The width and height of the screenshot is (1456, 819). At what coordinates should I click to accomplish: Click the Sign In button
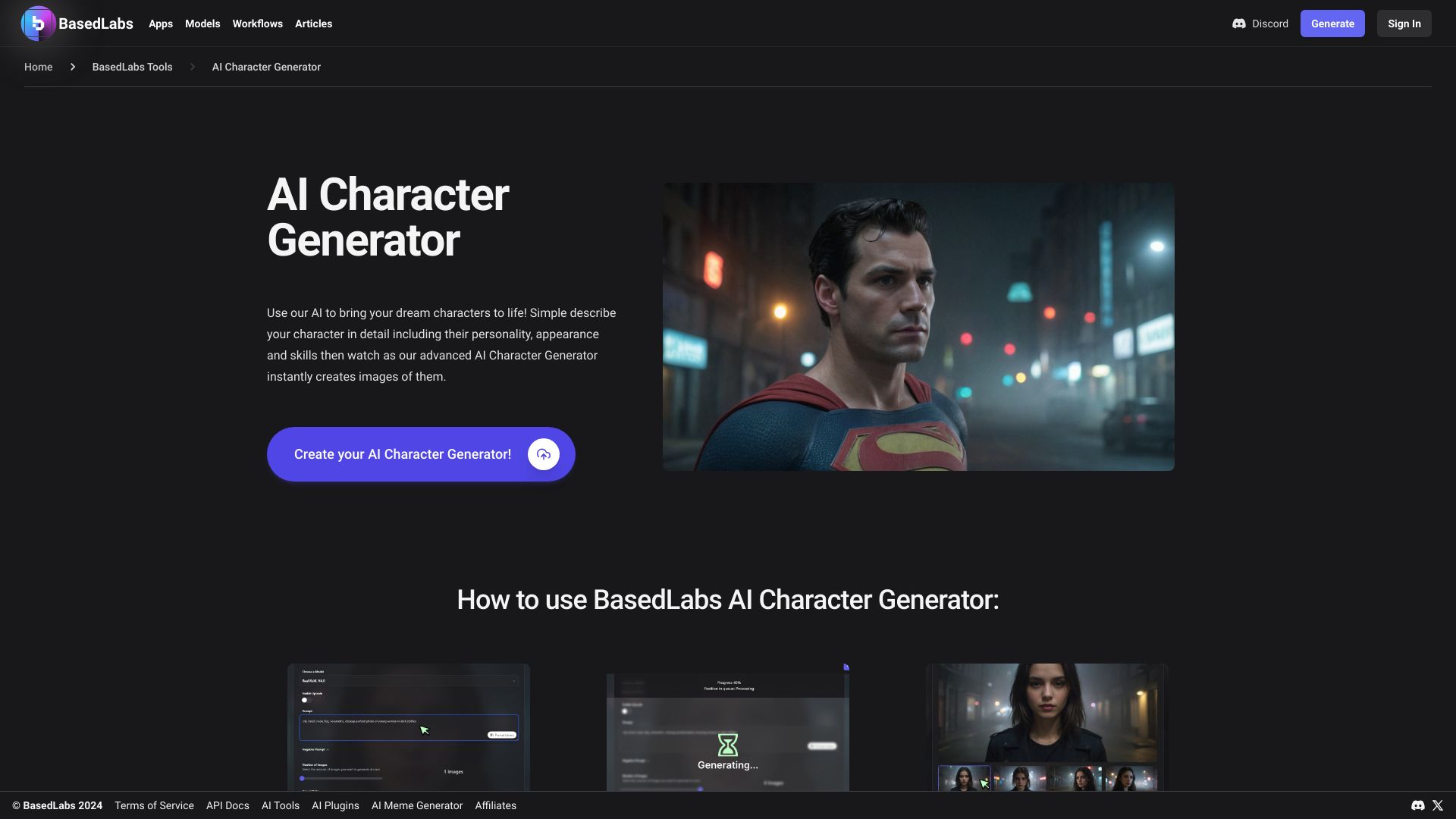coord(1404,23)
